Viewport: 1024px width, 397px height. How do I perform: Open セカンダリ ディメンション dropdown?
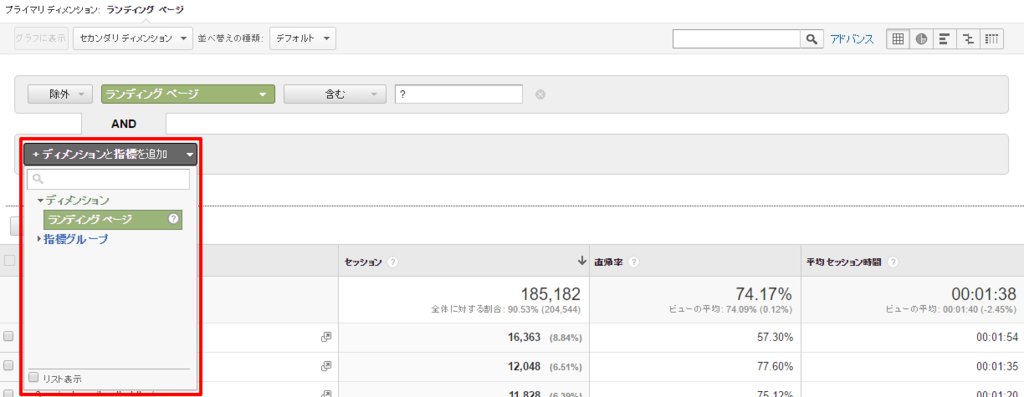[x=133, y=39]
